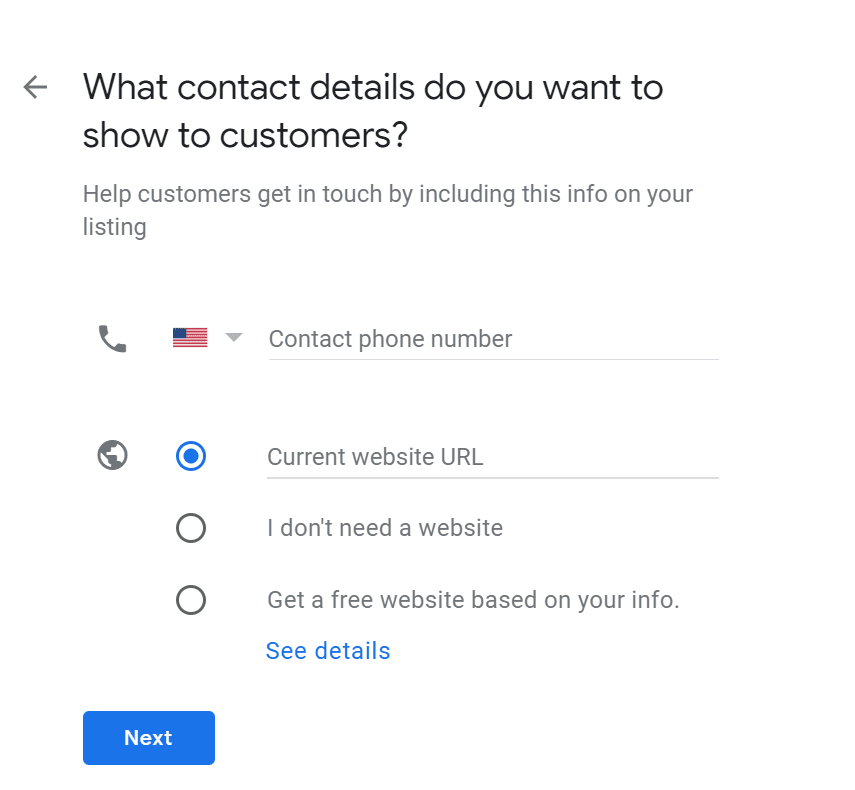The height and width of the screenshot is (790, 855).
Task: Click the globe website icon
Action: click(113, 455)
